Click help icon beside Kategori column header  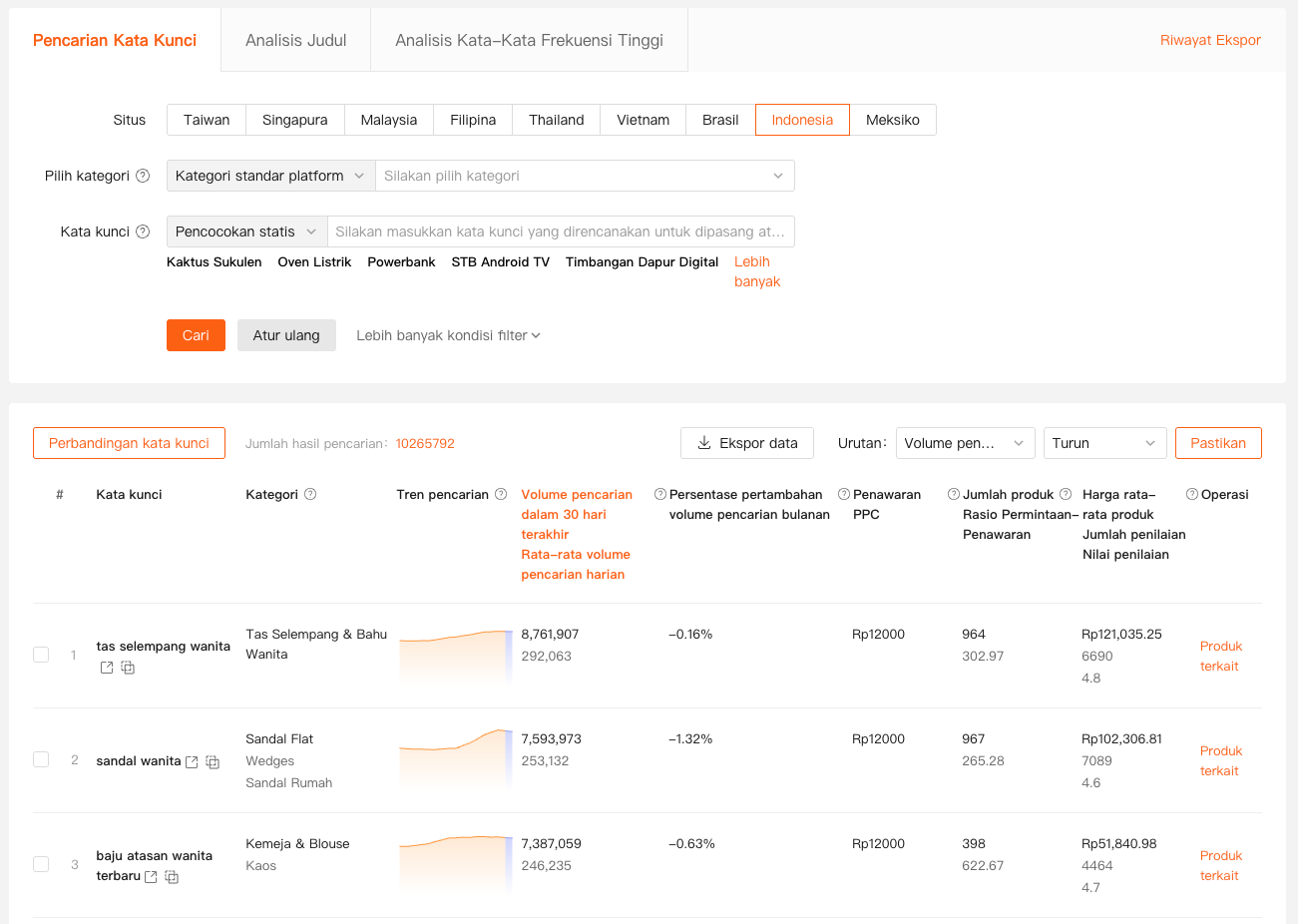coord(310,494)
